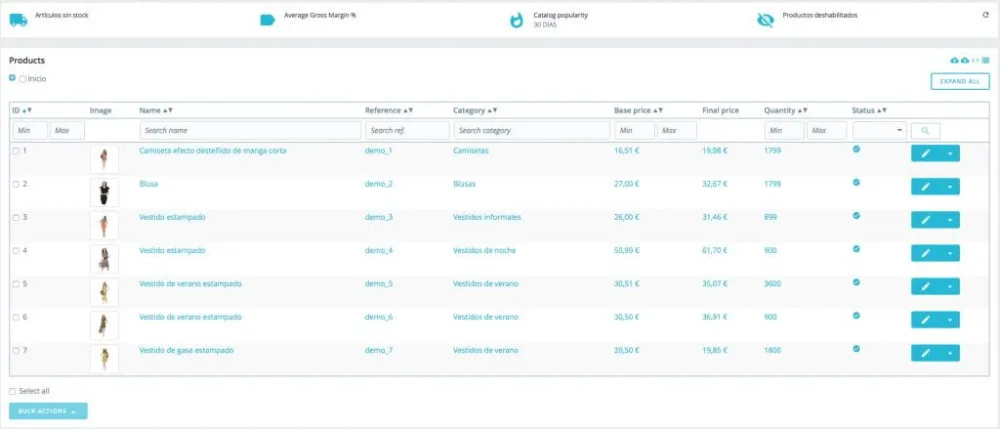Check the checkbox for product ID 5

pyautogui.click(x=16, y=284)
